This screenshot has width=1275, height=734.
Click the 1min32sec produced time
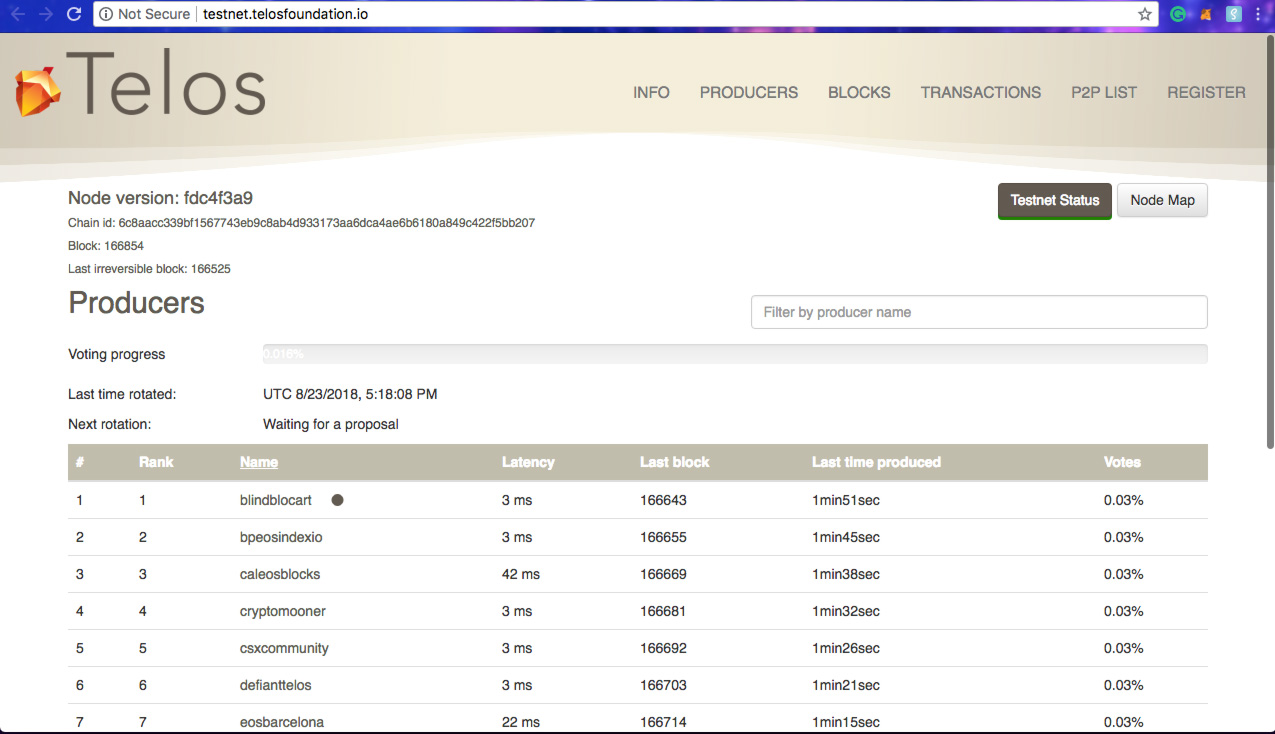point(846,611)
